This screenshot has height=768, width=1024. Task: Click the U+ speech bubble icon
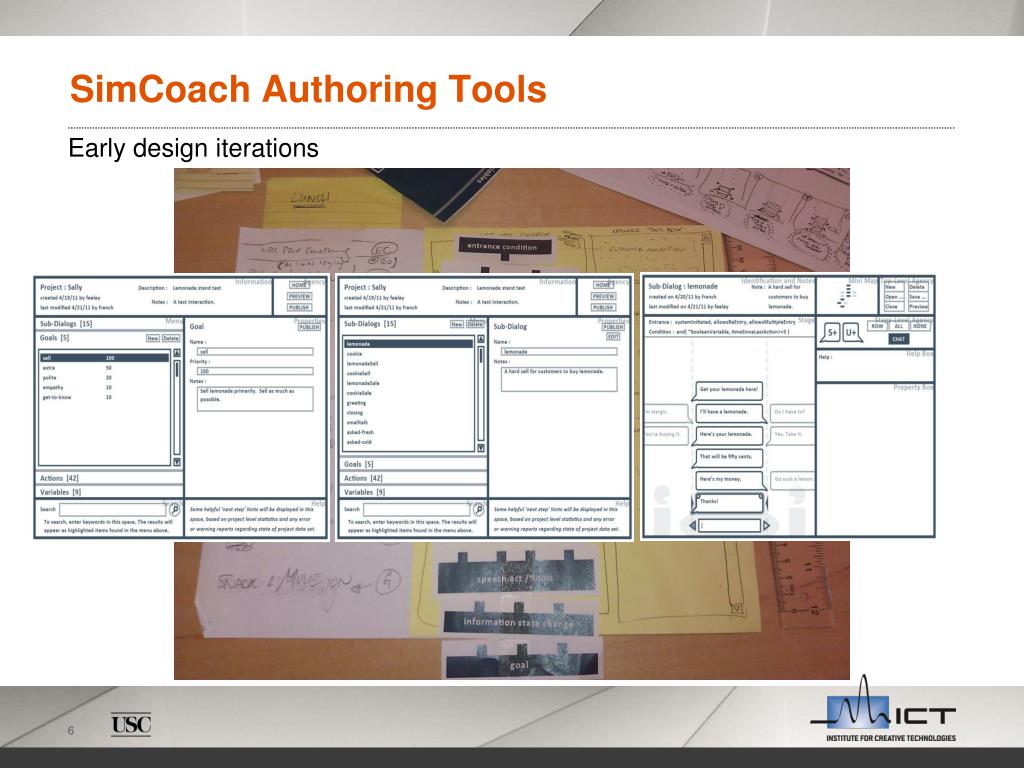tap(851, 332)
